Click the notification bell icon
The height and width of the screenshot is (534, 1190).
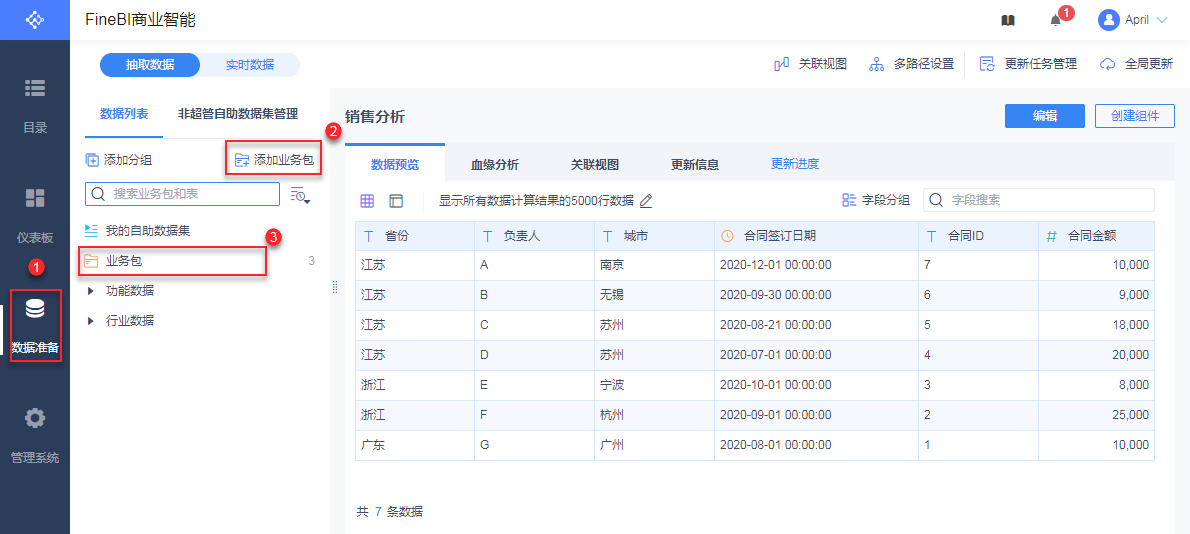[x=1055, y=20]
